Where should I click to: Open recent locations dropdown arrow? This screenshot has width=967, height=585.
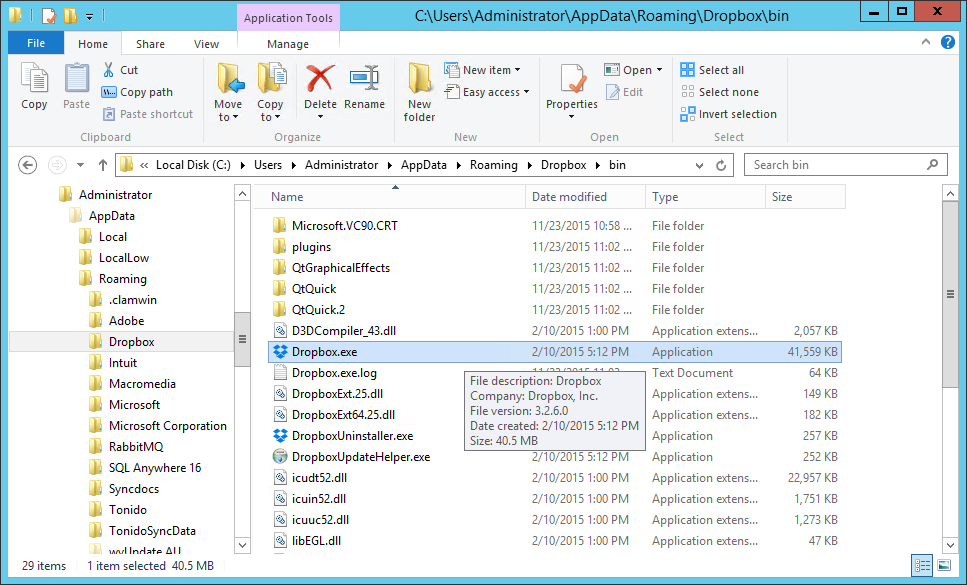tap(80, 165)
